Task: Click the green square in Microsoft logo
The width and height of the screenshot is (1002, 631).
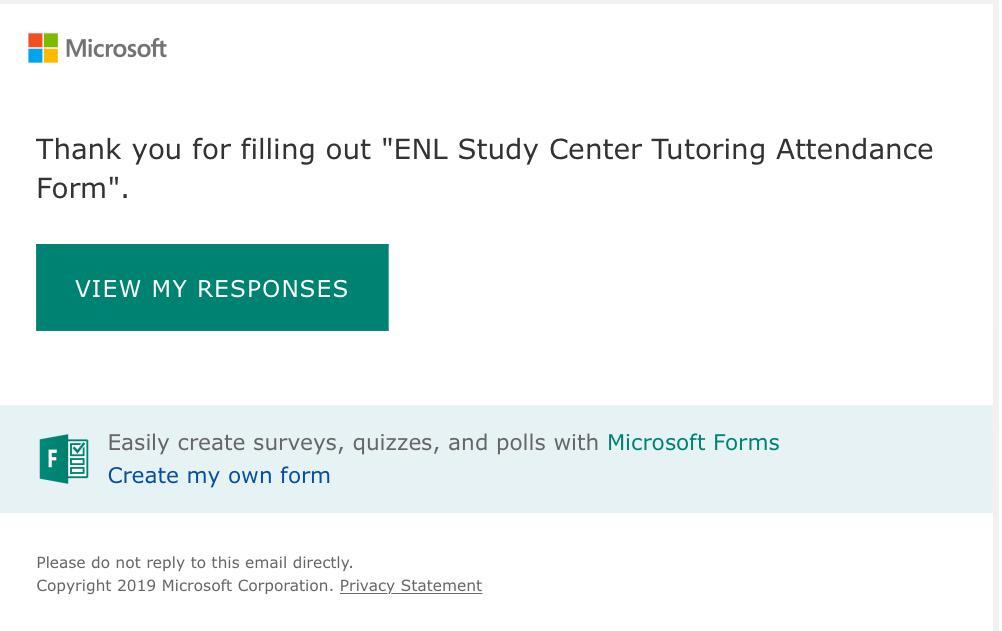Action: tap(51, 40)
